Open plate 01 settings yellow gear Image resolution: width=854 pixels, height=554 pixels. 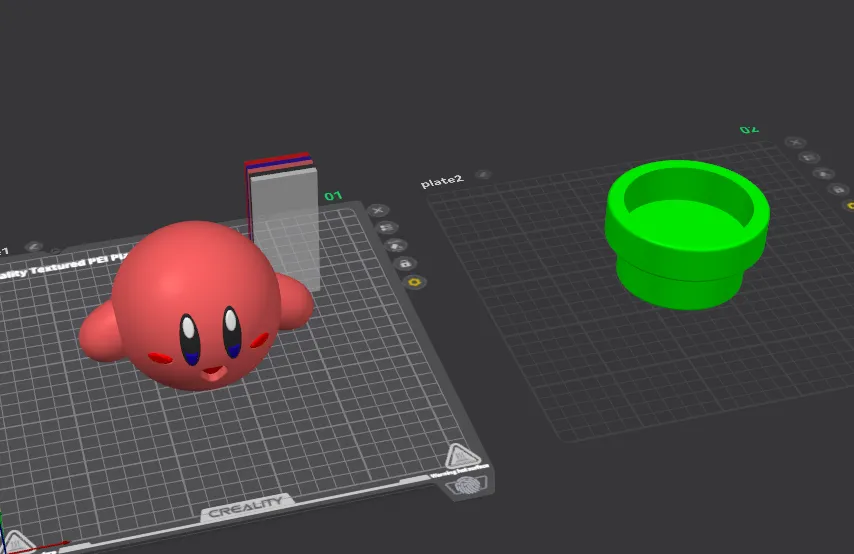click(x=414, y=282)
